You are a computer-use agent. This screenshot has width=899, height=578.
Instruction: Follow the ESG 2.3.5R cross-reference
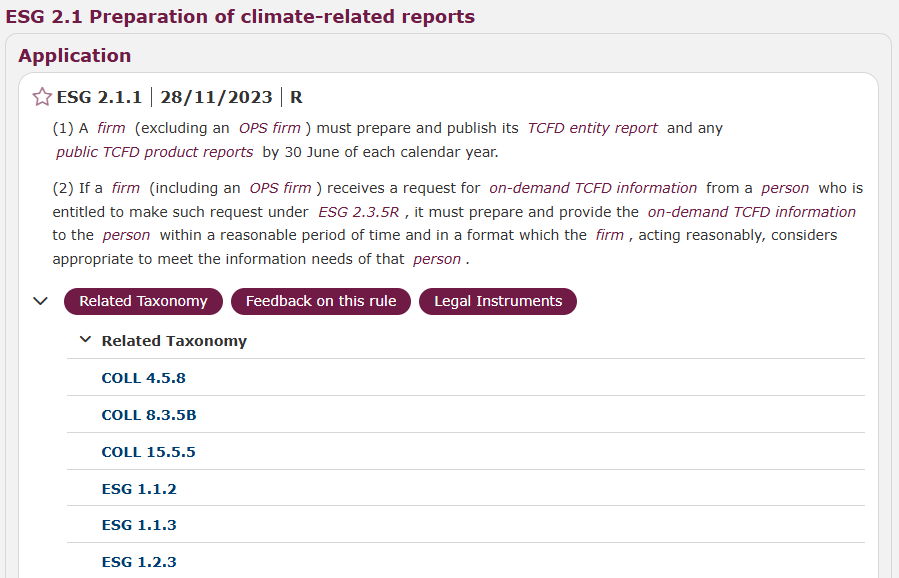click(x=360, y=212)
